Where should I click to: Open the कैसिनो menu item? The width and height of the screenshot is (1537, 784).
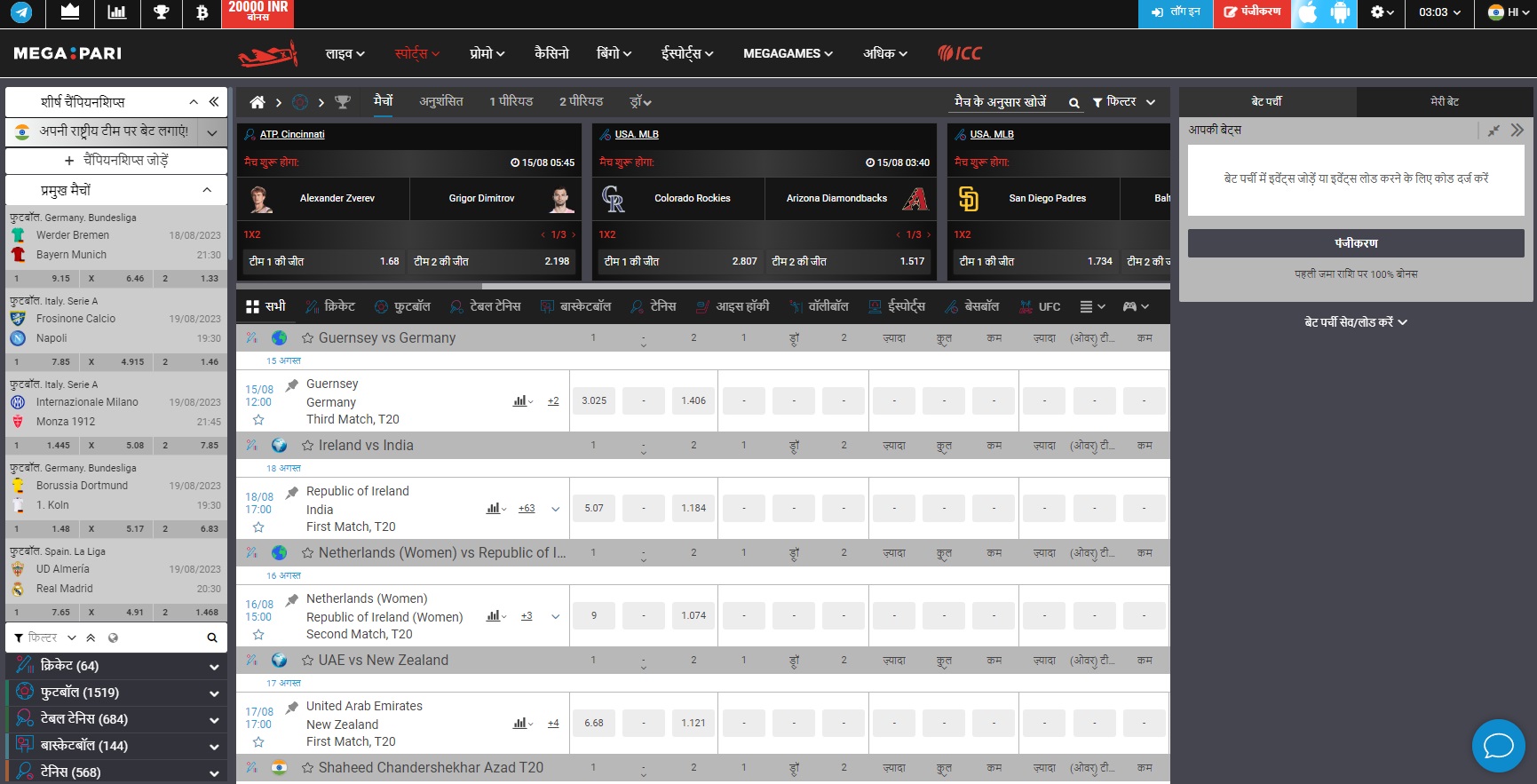(x=551, y=53)
